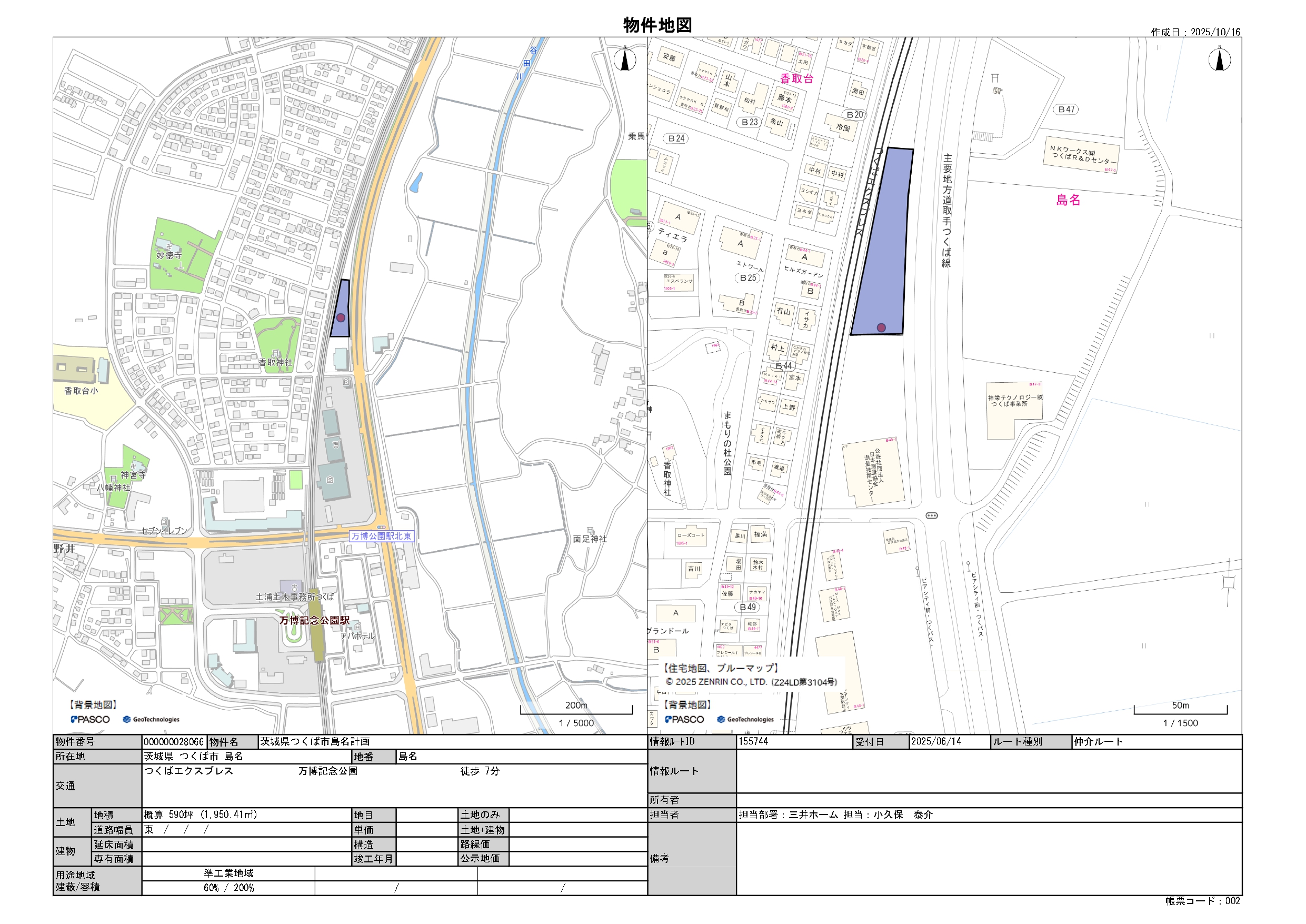1306x924 pixels.
Task: Click the 50m scale bar on right map
Action: [1180, 712]
